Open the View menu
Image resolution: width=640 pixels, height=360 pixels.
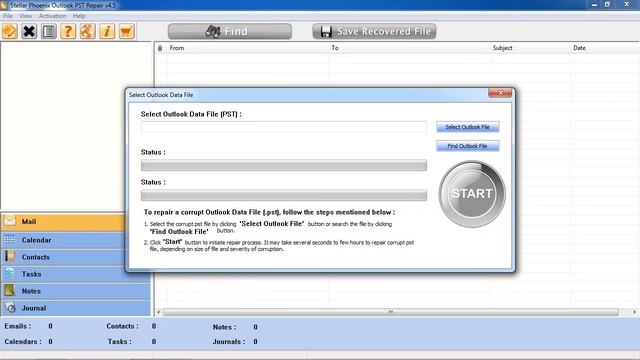pos(25,16)
